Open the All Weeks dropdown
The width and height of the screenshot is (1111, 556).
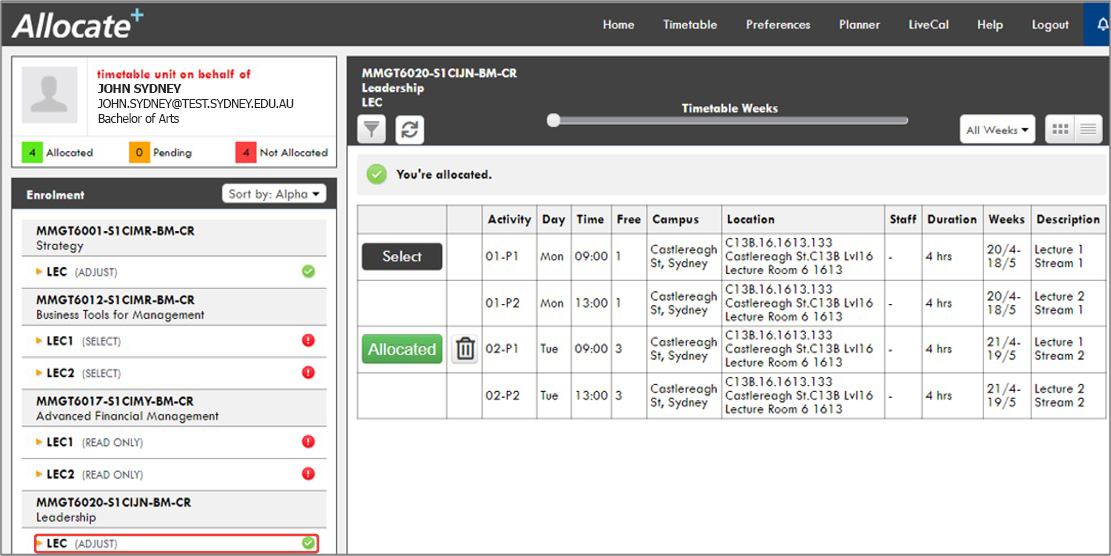click(x=998, y=130)
